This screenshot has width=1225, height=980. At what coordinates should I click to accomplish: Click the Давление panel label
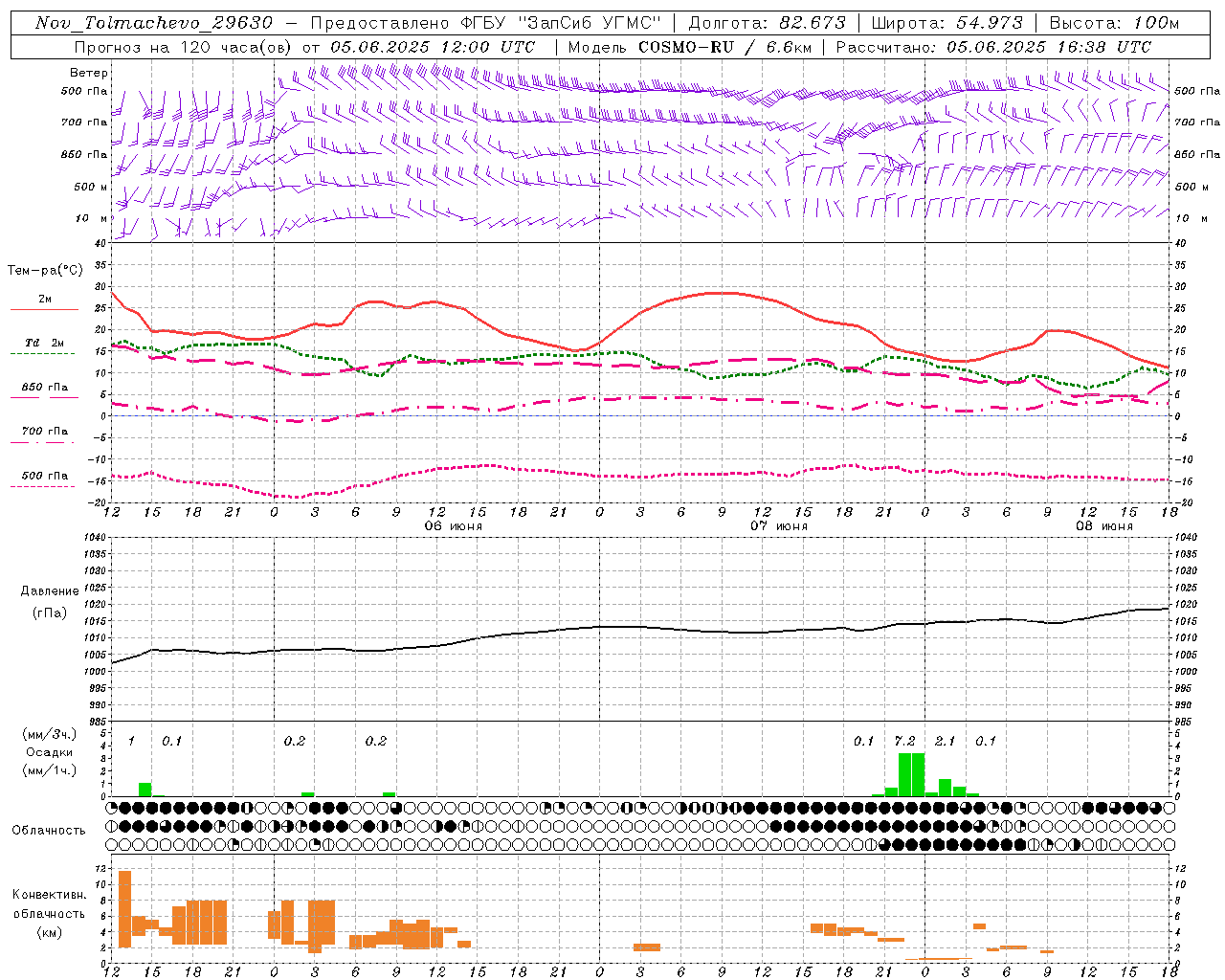[x=50, y=591]
